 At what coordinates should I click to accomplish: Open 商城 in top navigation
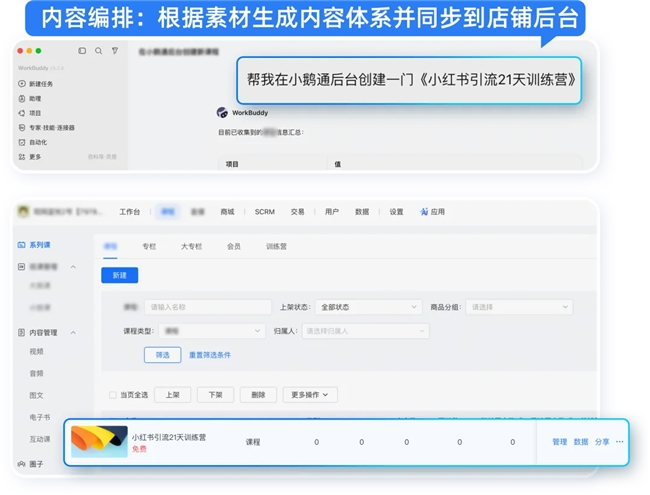pos(227,211)
